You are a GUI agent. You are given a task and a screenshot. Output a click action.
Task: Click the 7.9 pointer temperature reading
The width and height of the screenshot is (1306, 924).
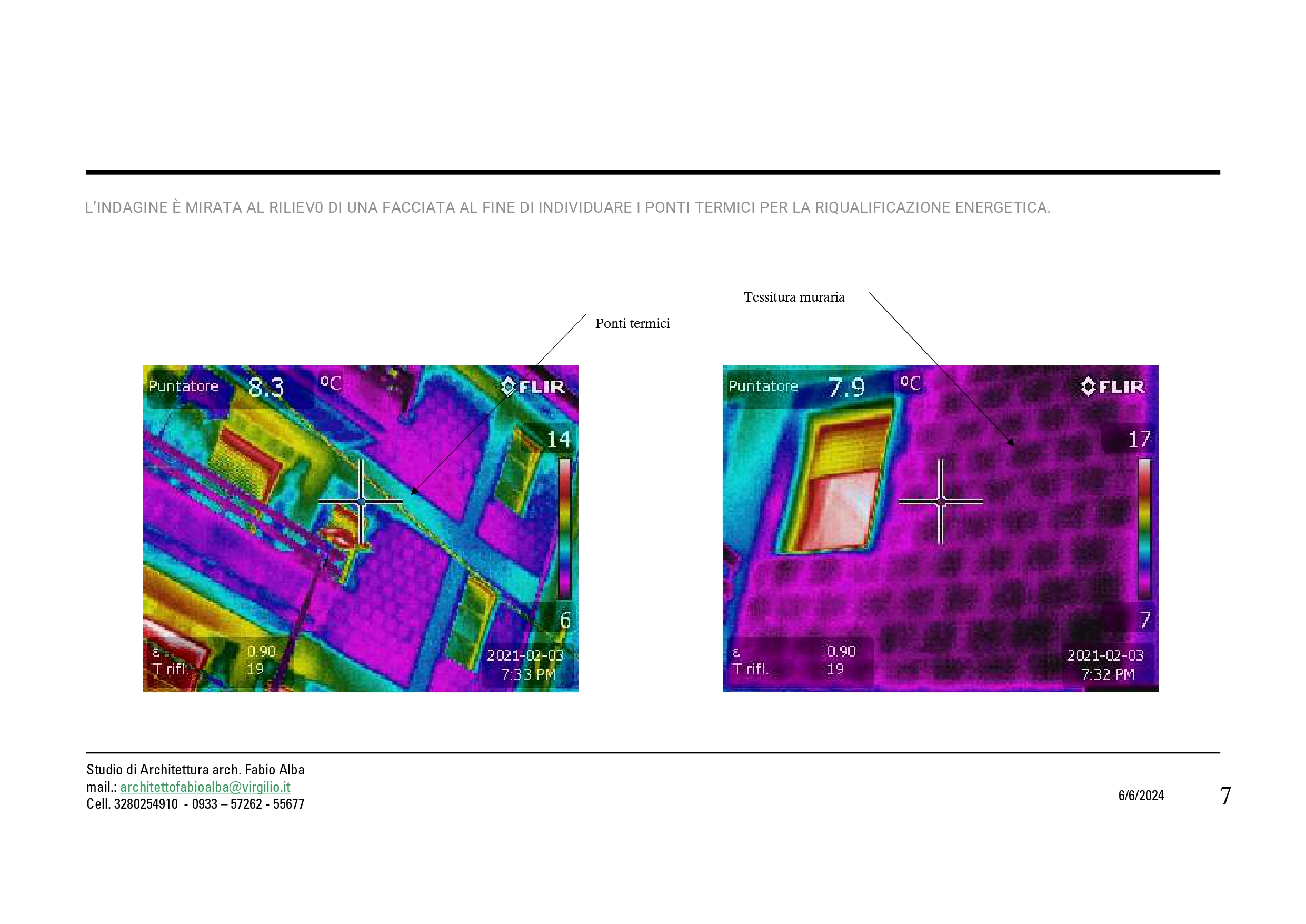846,388
